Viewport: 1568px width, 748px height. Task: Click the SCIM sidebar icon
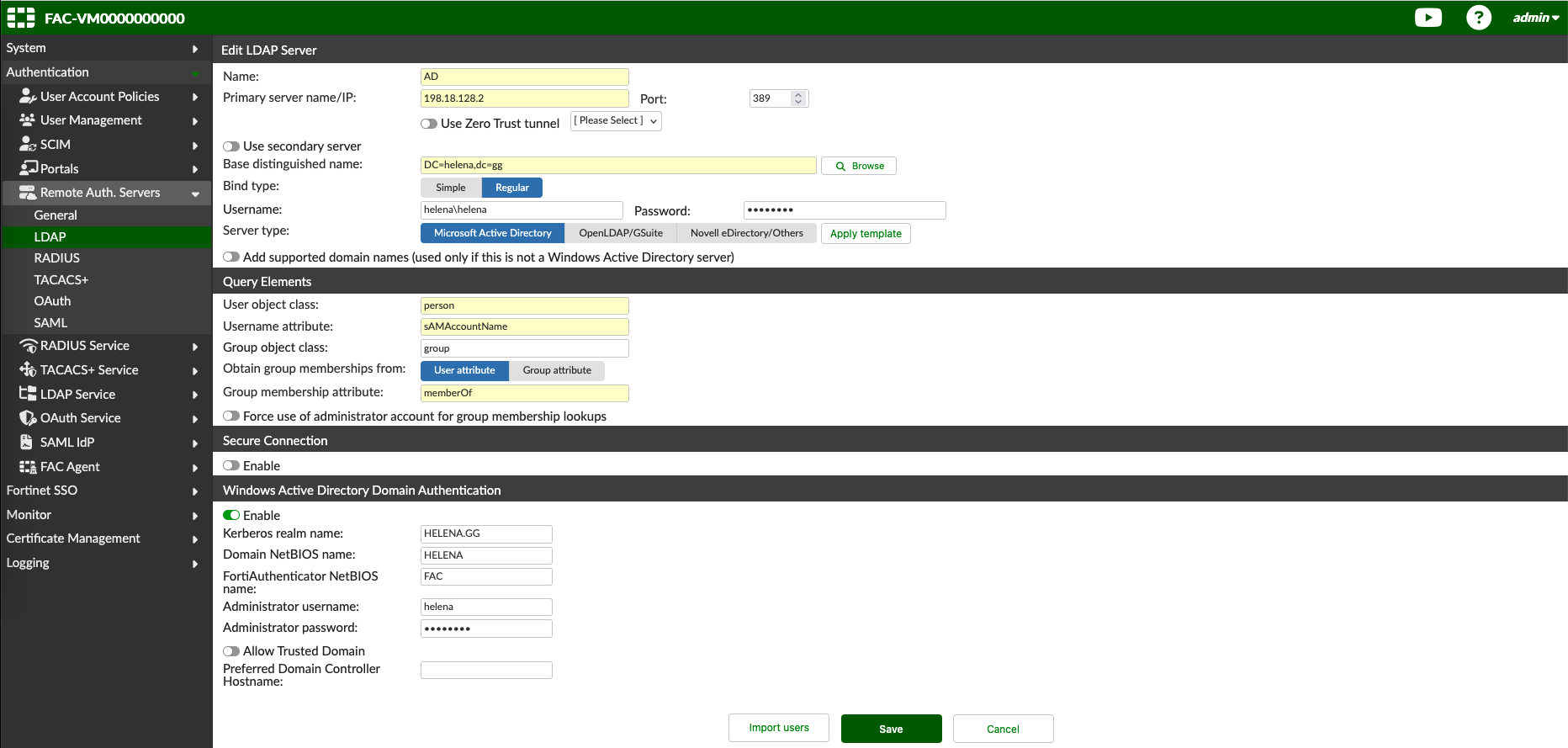pyautogui.click(x=28, y=145)
